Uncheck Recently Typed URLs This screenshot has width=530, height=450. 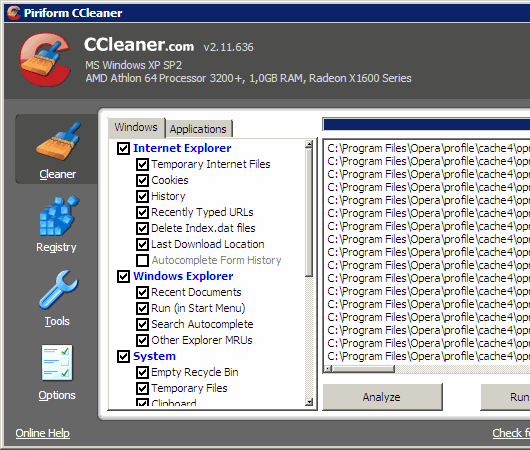pos(142,212)
